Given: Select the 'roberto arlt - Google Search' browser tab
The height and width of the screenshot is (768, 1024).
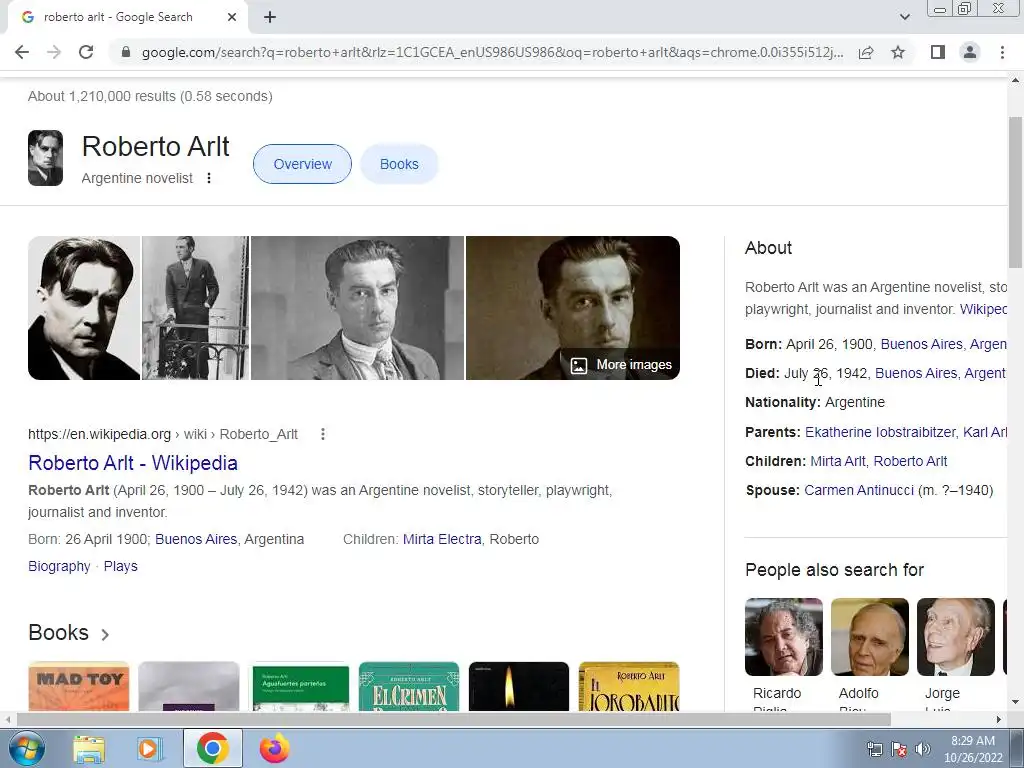Looking at the screenshot, I should click(x=127, y=18).
